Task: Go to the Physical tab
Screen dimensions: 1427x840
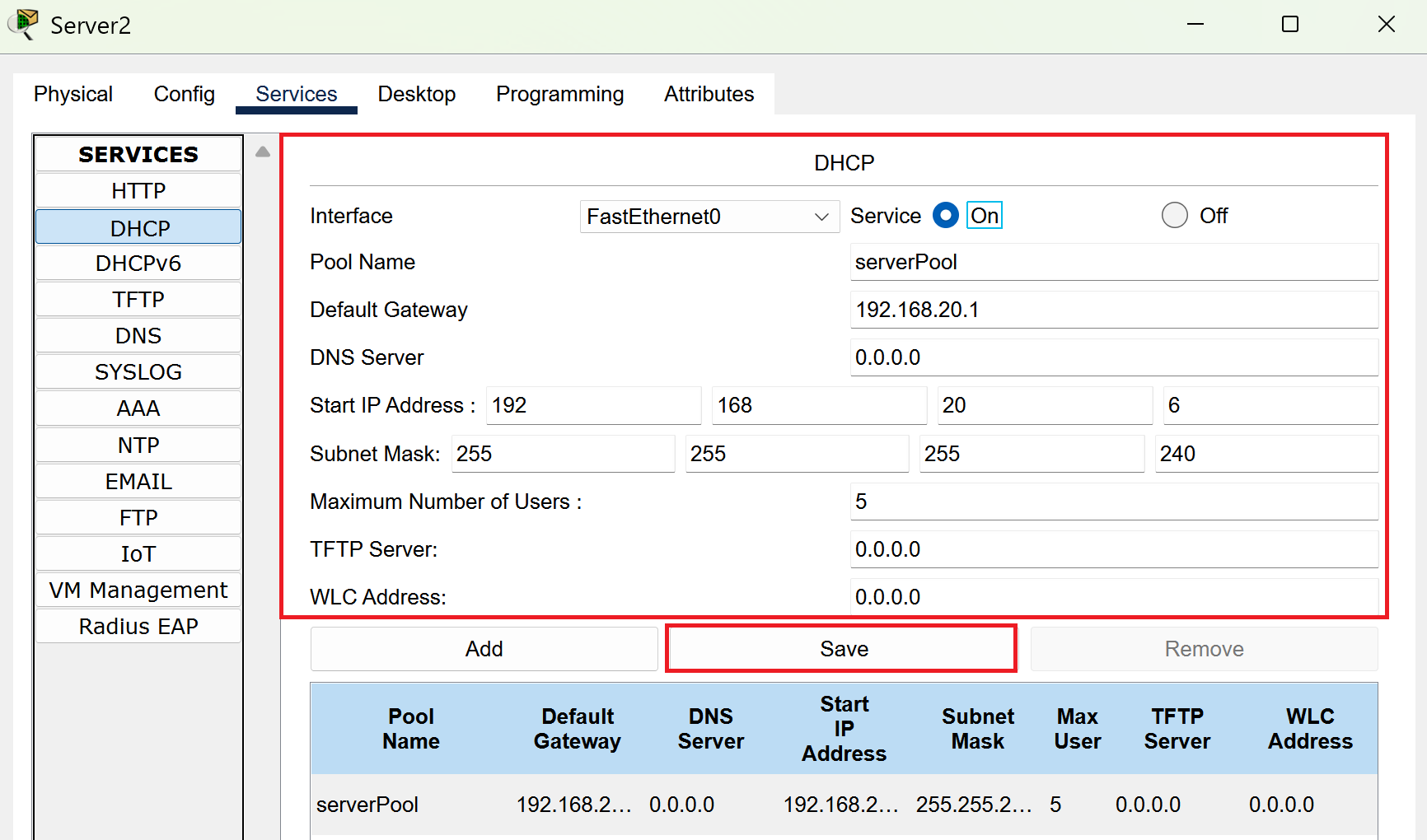Action: pos(73,94)
